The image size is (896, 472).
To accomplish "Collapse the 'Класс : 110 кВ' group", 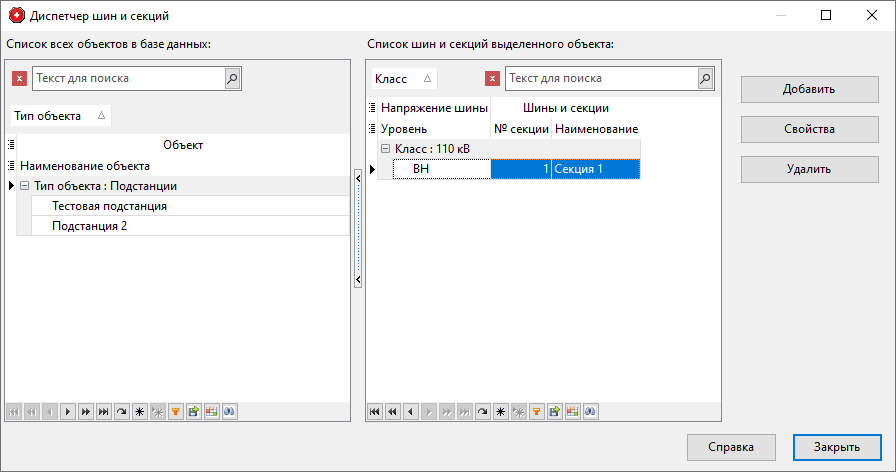I will tap(386, 149).
